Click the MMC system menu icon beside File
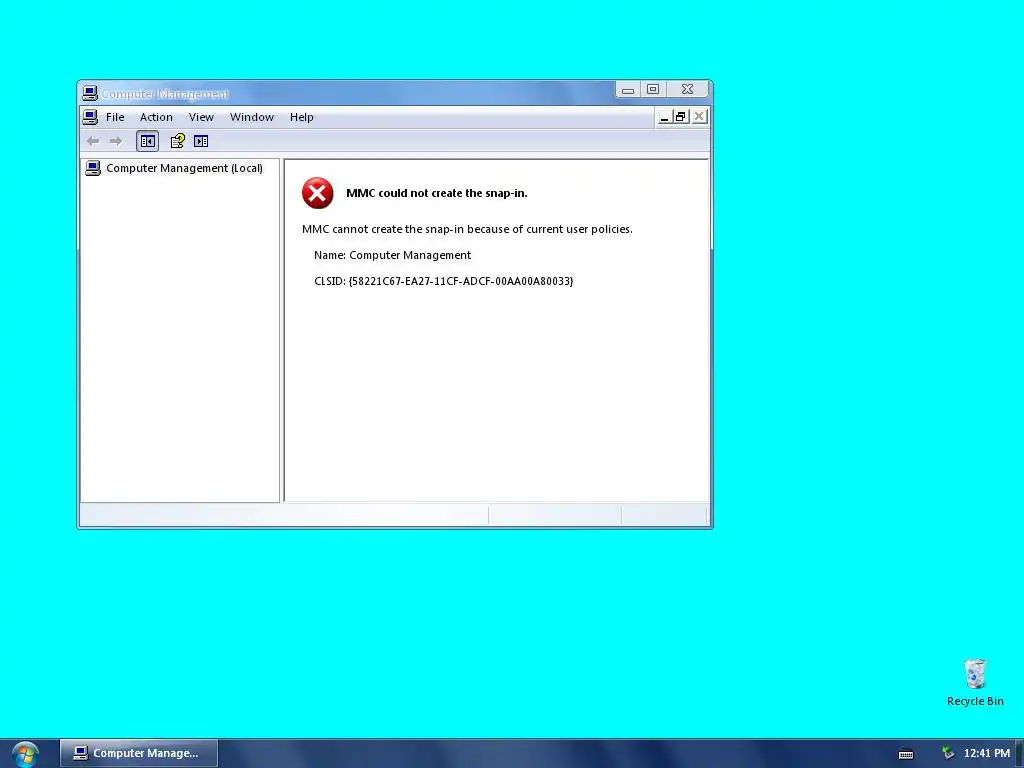Viewport: 1024px width, 768px height. tap(90, 117)
